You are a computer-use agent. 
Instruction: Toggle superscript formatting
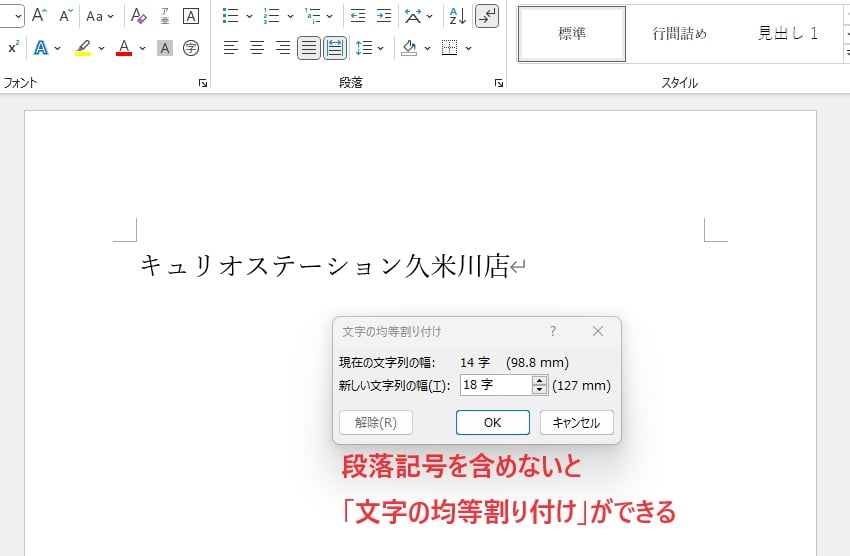tap(14, 48)
